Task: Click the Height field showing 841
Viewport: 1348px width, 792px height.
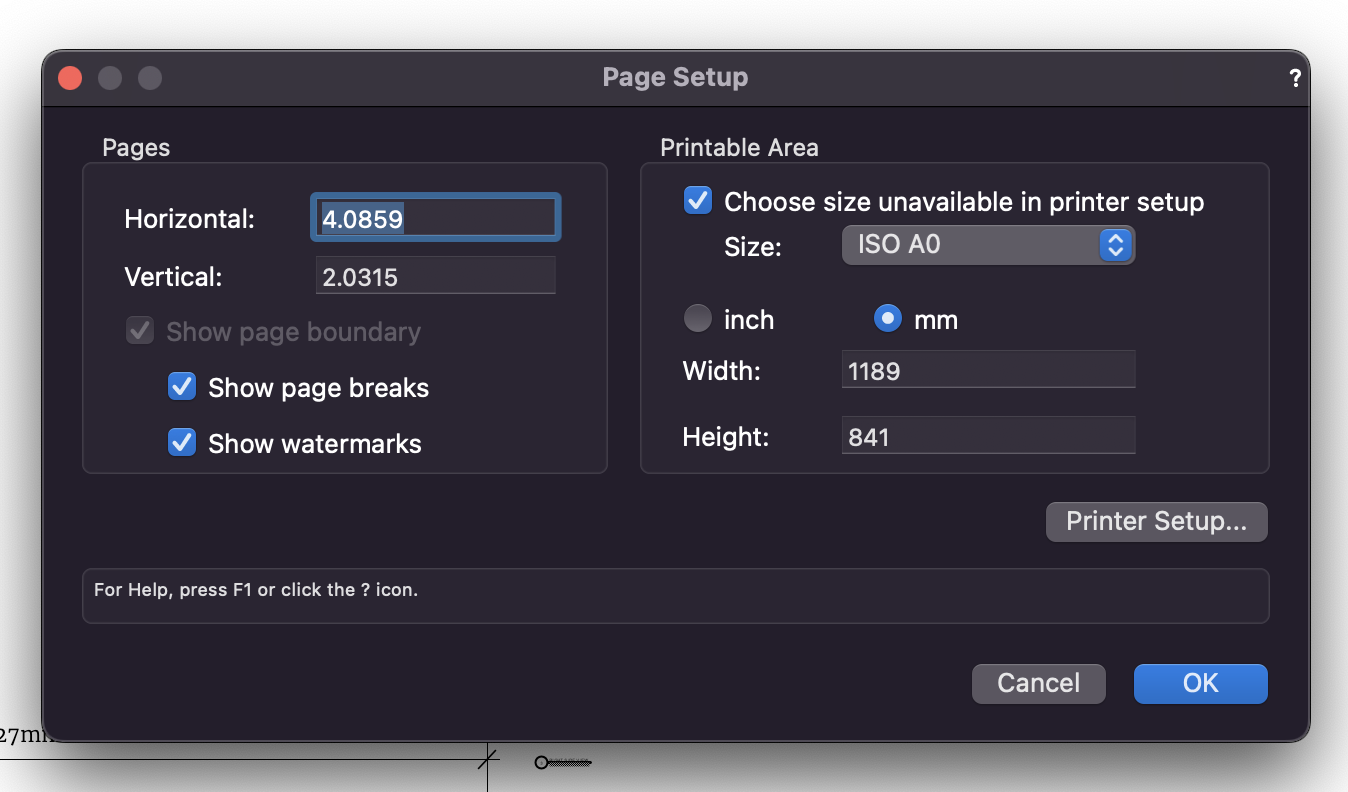Action: (x=988, y=434)
